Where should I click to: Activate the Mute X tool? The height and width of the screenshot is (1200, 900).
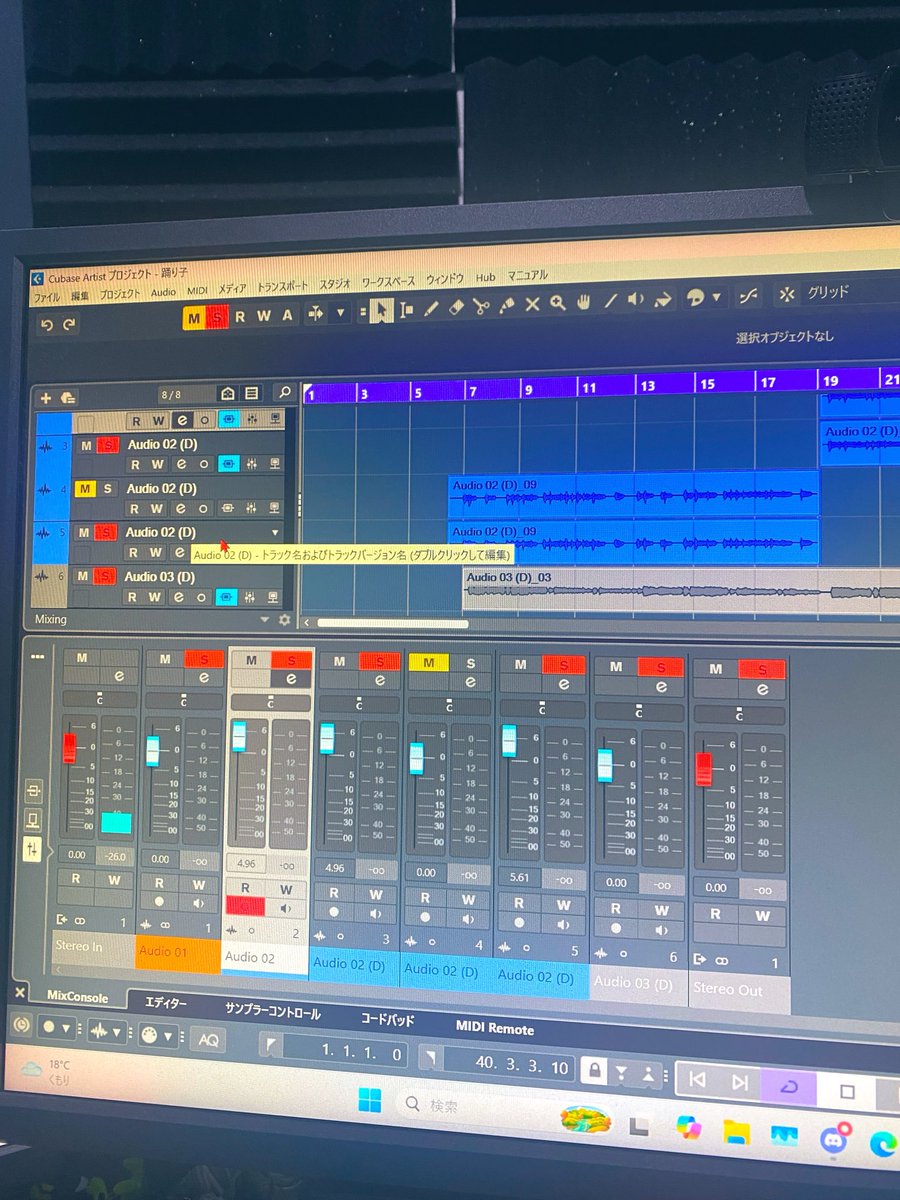point(532,305)
